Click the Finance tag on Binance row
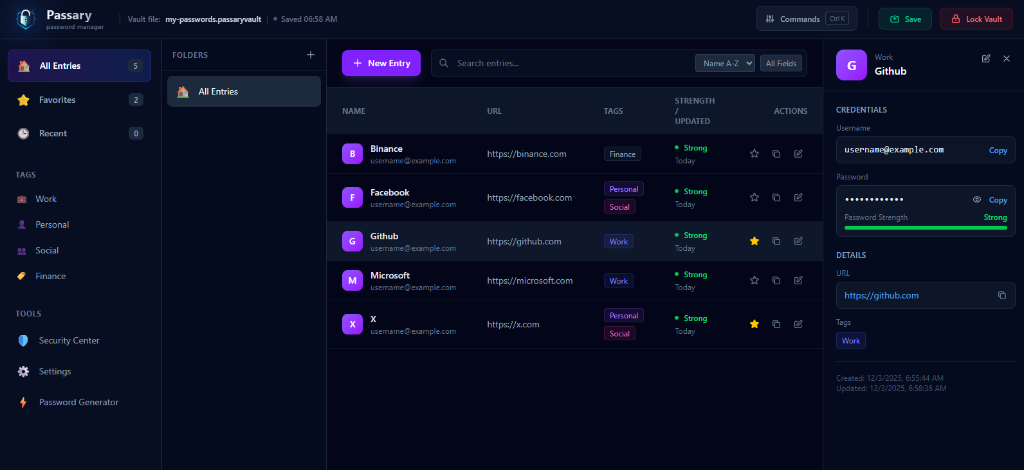The image size is (1024, 470). click(x=622, y=154)
